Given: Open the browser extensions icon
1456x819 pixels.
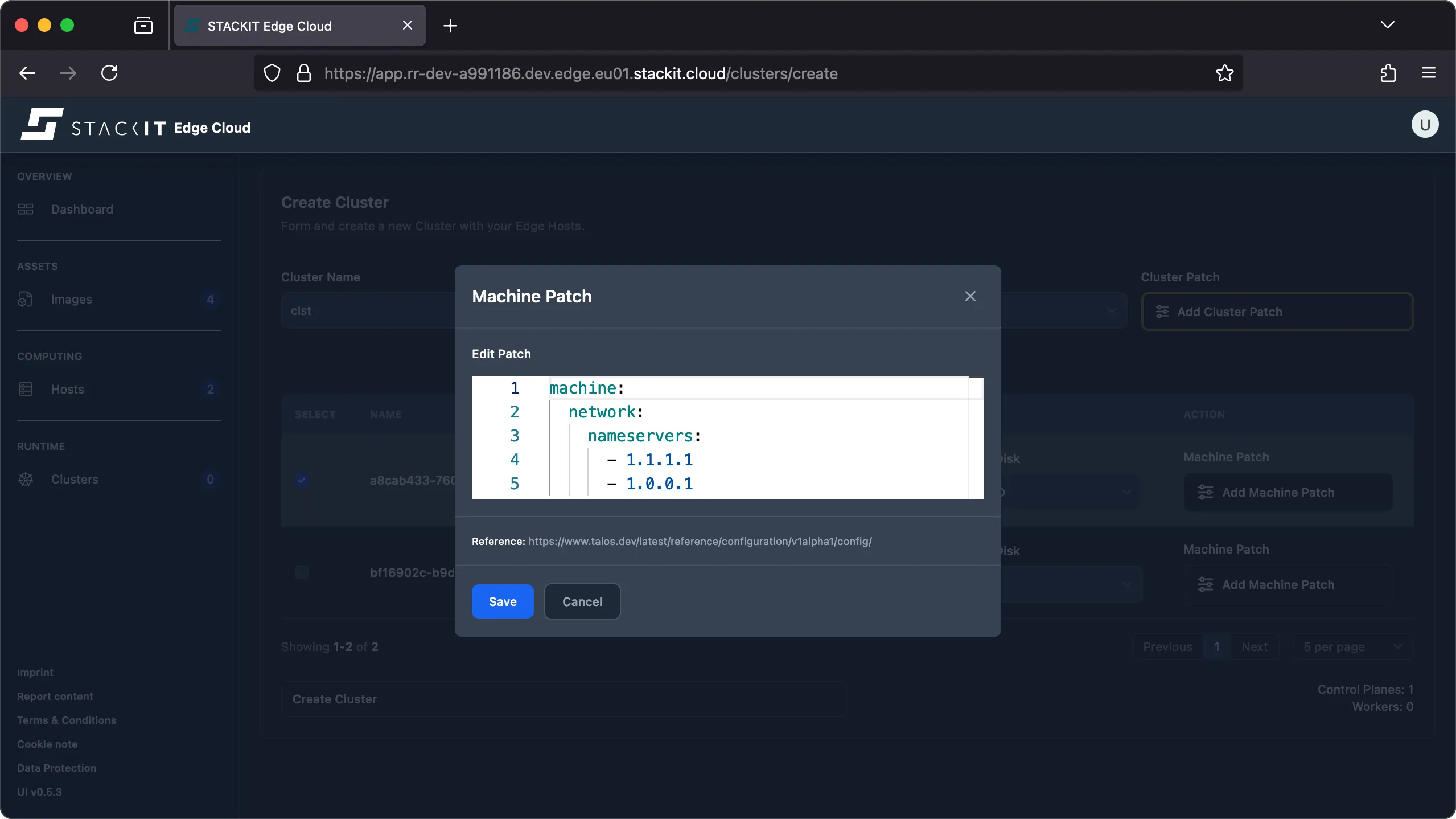Looking at the screenshot, I should coord(1388,73).
